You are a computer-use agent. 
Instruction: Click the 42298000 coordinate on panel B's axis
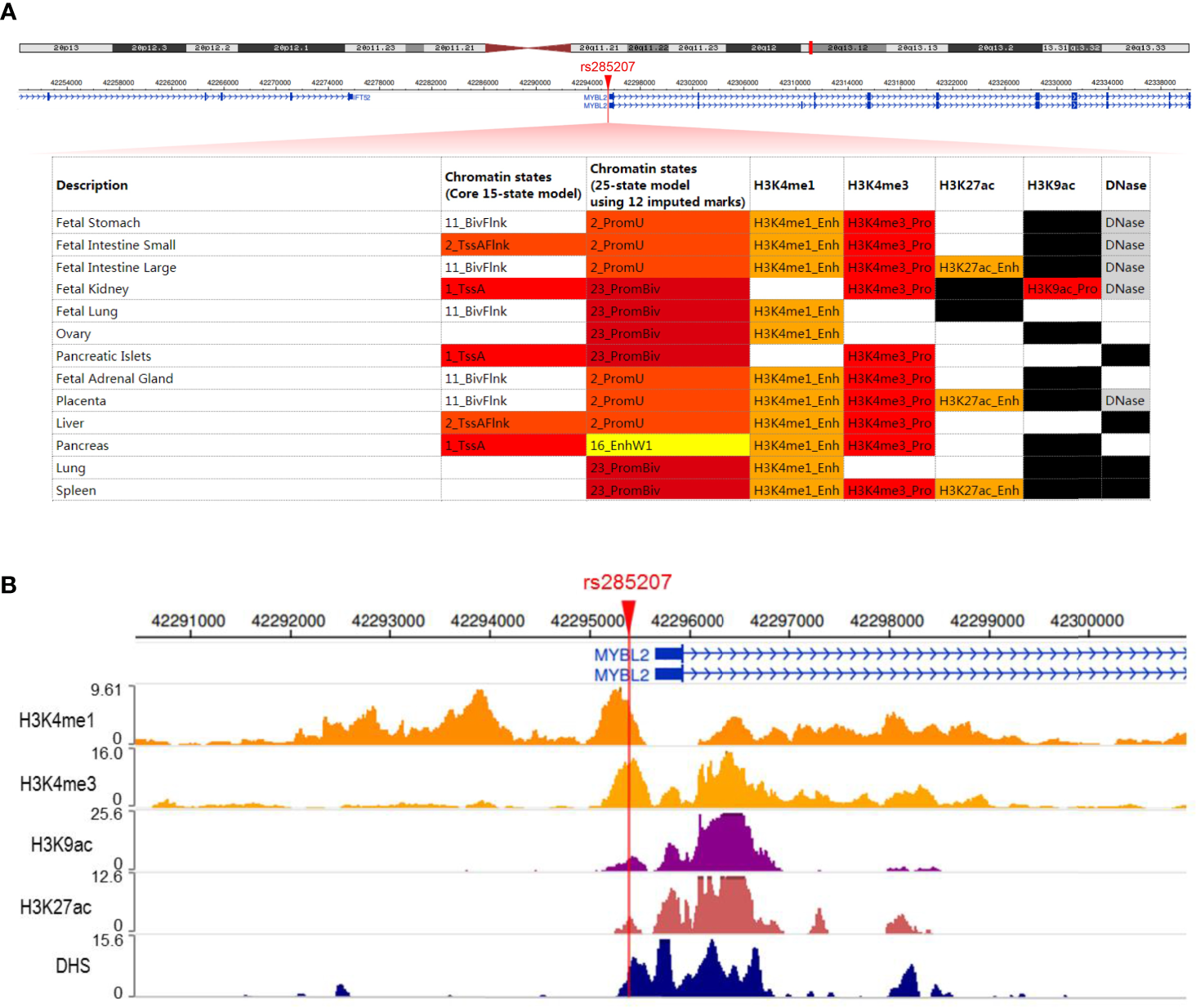click(886, 621)
